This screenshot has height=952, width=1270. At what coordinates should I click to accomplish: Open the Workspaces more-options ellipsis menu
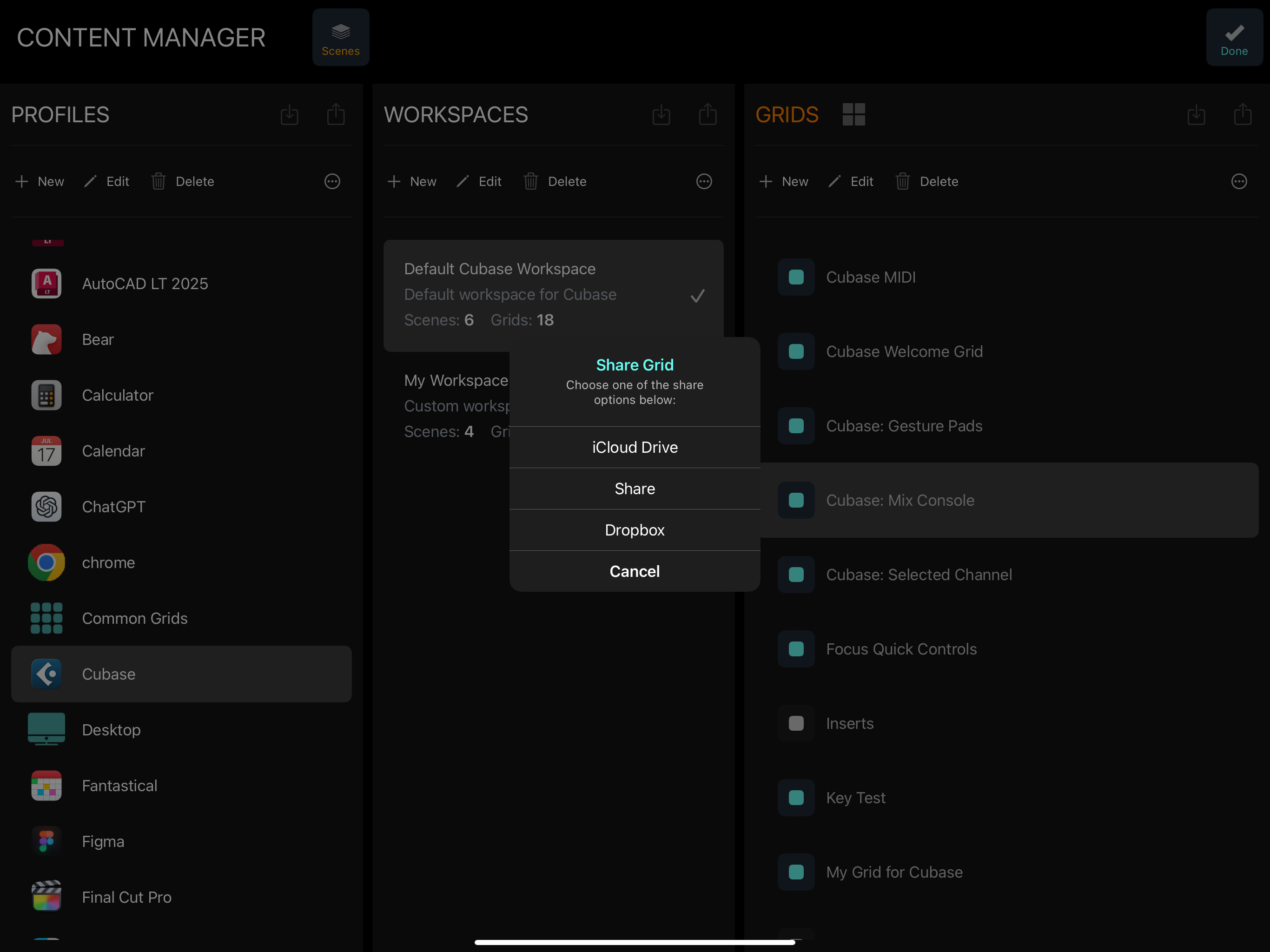[704, 181]
